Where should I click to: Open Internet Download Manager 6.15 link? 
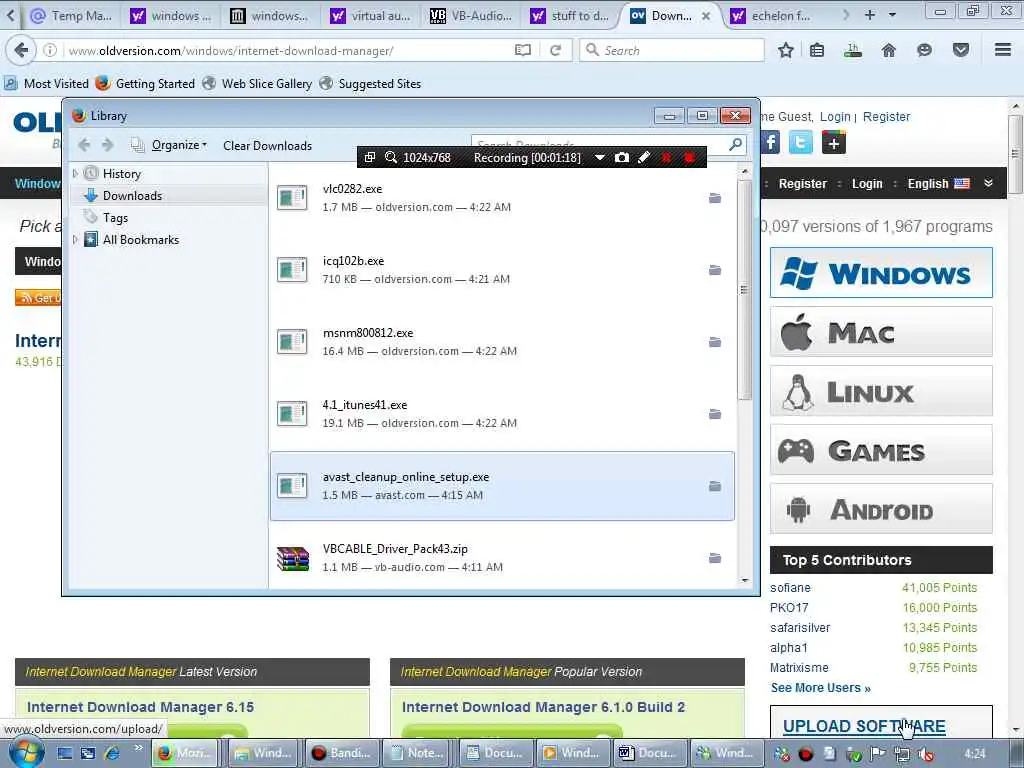click(140, 707)
